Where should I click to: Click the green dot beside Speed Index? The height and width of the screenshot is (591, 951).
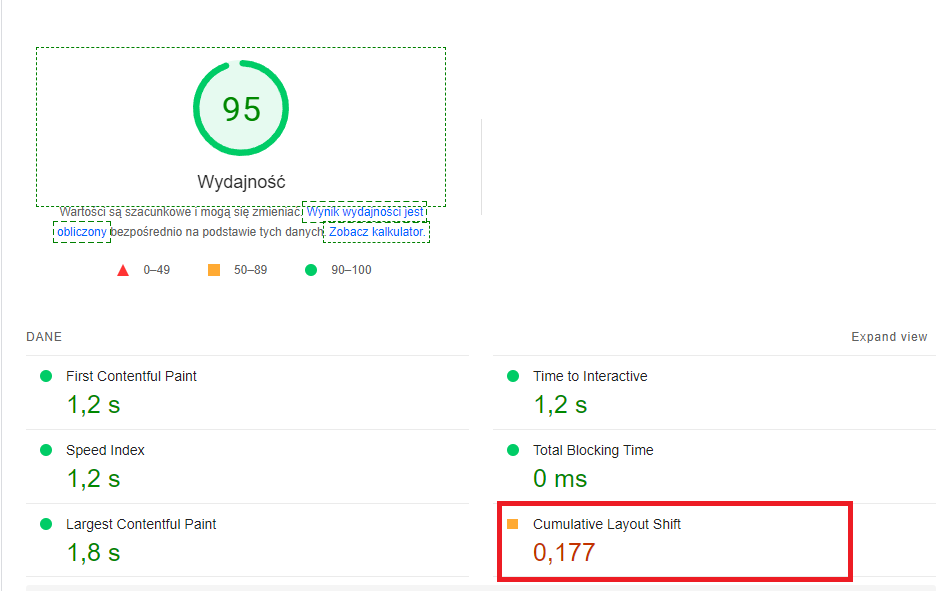tap(45, 450)
